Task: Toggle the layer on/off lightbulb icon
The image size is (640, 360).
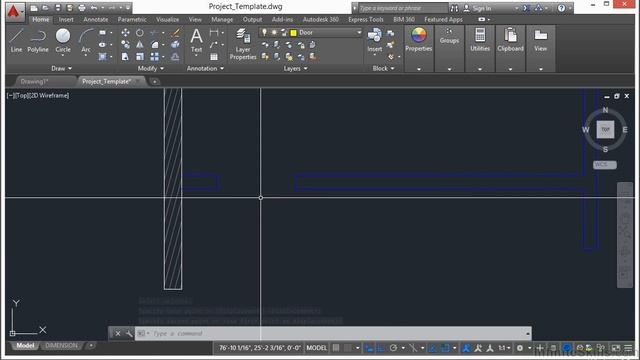Action: [x=264, y=32]
